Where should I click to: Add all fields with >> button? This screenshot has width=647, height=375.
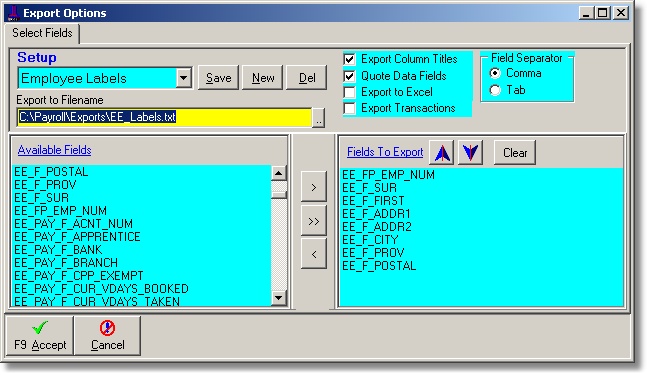pos(314,221)
